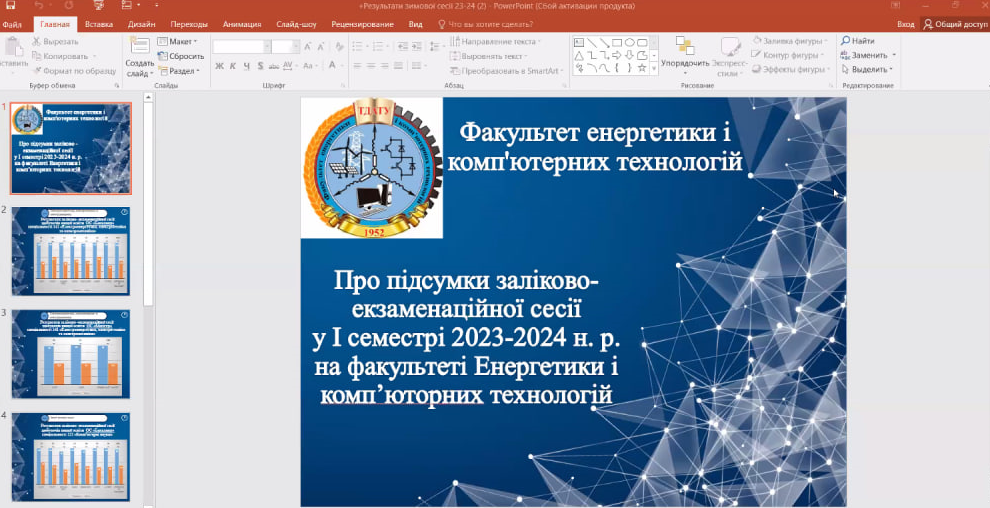Click the font color A button
Image resolution: width=990 pixels, height=508 pixels.
[334, 65]
